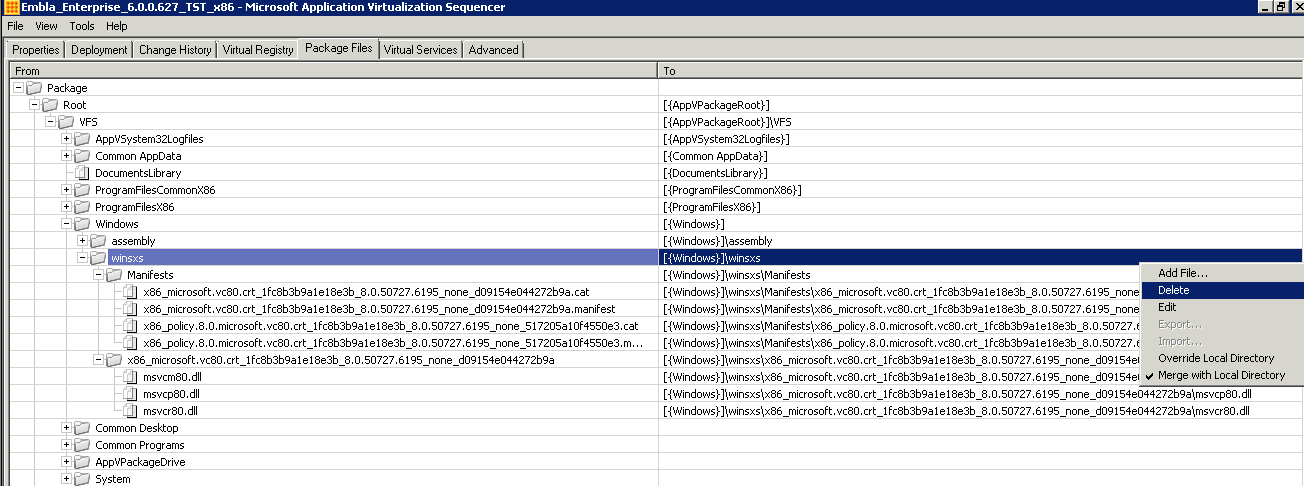Click the DocumentsLibrary file icon
The width and height of the screenshot is (1304, 486).
[82, 173]
